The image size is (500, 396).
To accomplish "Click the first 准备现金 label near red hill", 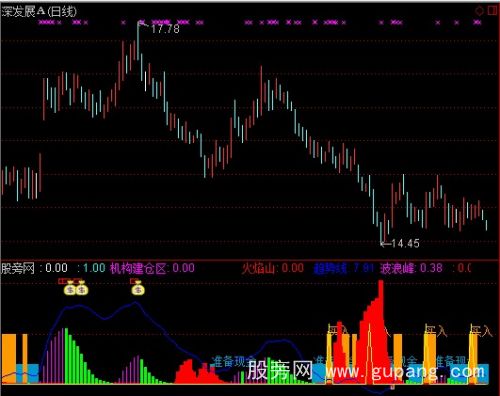I will tap(233, 361).
